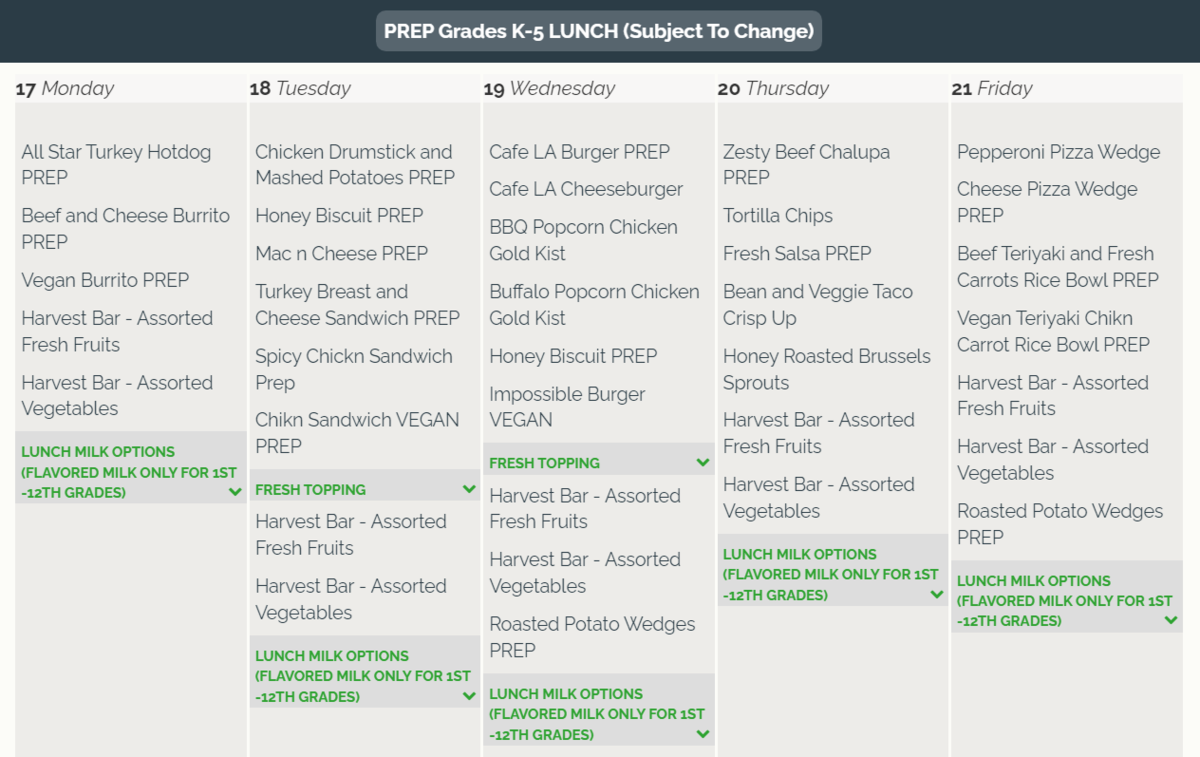Click Pepperoni Pizza Wedge on Friday
This screenshot has height=757, width=1200.
[1058, 152]
